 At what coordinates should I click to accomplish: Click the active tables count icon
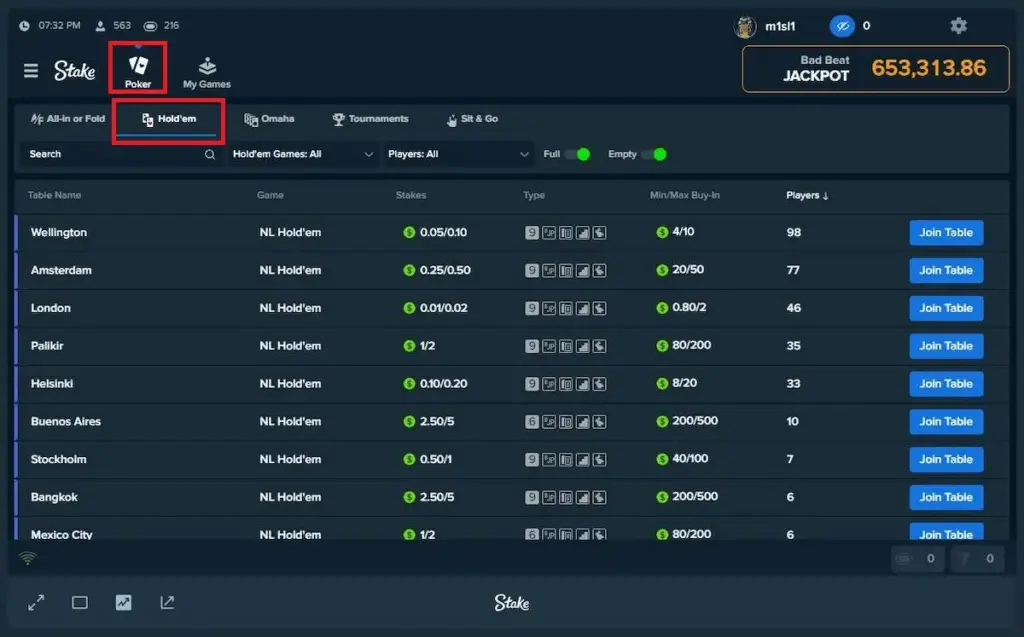[150, 26]
